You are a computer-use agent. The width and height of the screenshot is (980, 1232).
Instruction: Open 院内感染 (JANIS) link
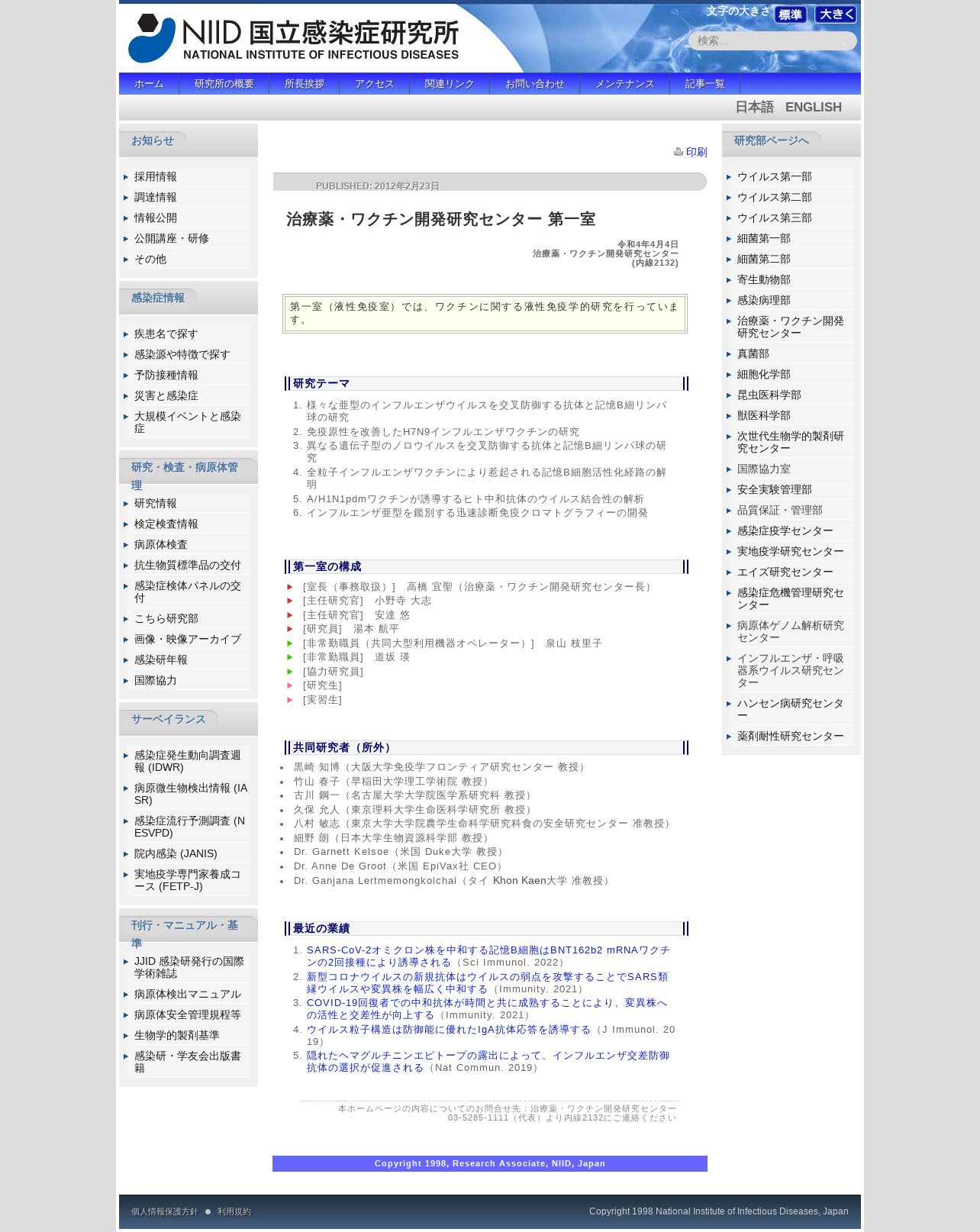[176, 854]
